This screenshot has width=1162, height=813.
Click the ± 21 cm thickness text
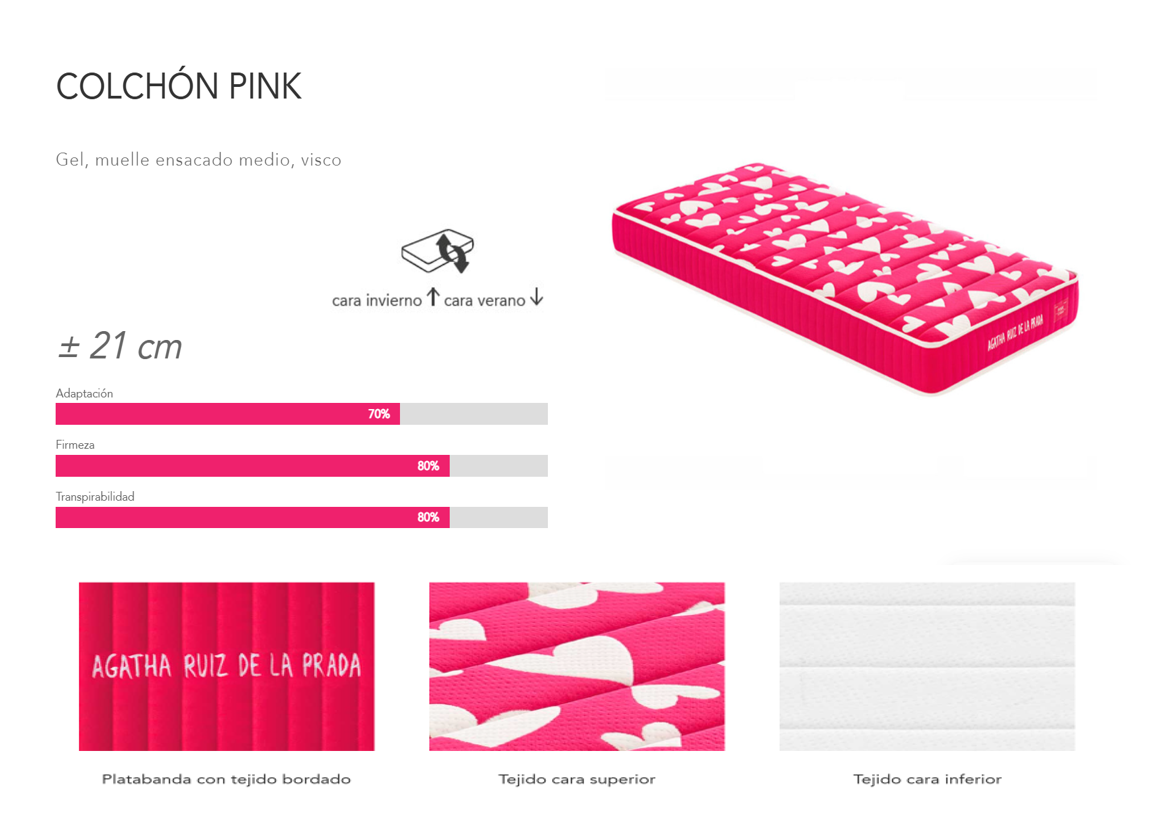click(119, 346)
